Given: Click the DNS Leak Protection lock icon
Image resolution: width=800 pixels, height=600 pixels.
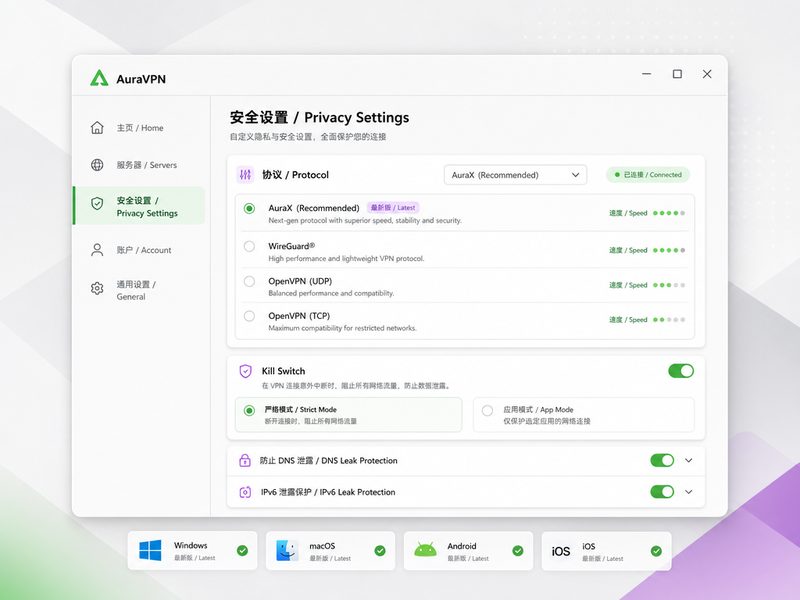Looking at the screenshot, I should coord(245,460).
